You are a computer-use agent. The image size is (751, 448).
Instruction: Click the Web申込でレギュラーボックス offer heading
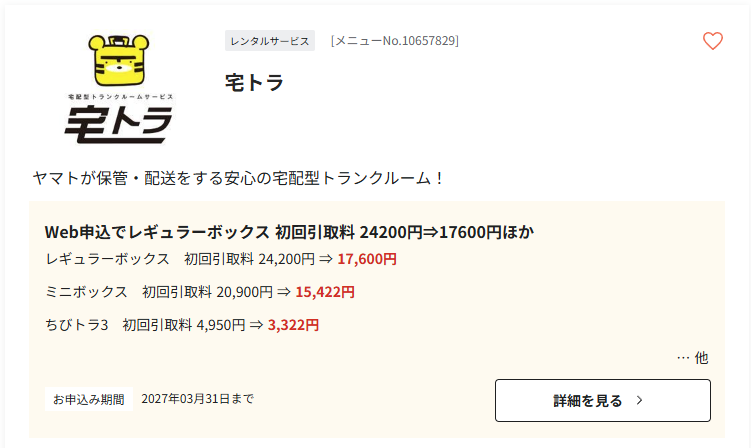289,232
